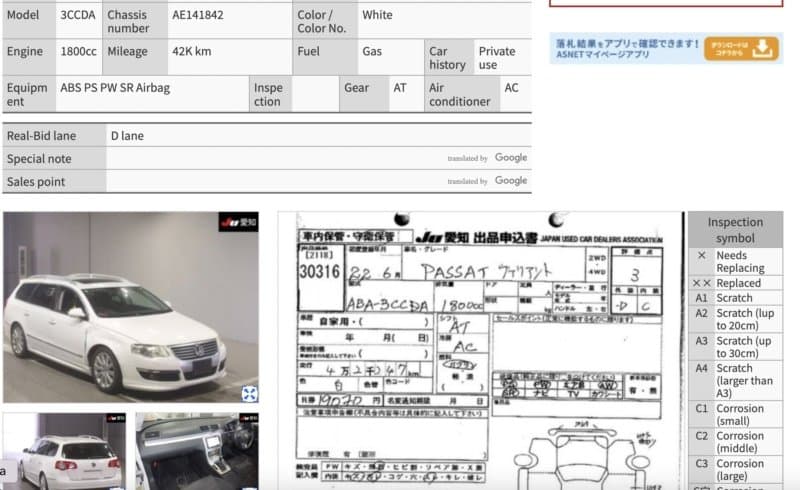Click the XX Replaced symbol row
Image resolution: width=800 pixels, height=490 pixels.
coord(735,283)
